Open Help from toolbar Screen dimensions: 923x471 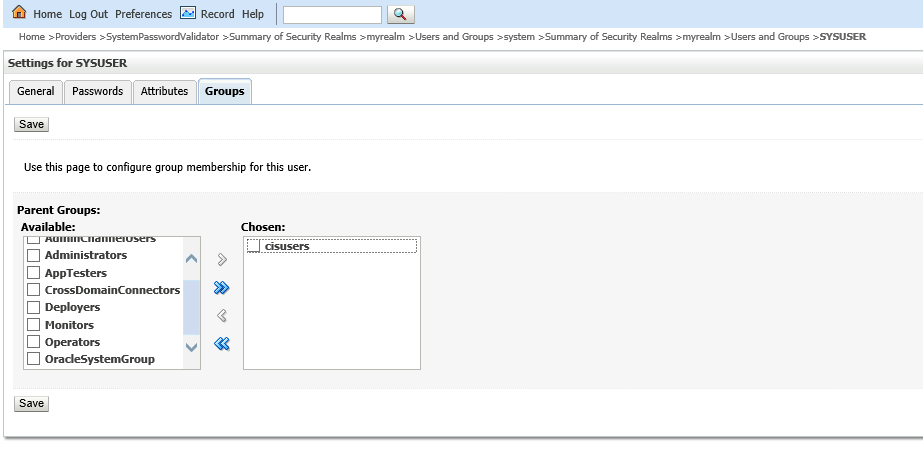tap(253, 14)
